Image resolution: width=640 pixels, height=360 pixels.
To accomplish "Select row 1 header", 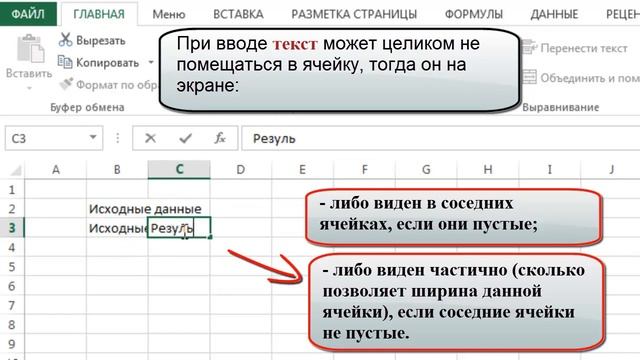I will tap(12, 189).
